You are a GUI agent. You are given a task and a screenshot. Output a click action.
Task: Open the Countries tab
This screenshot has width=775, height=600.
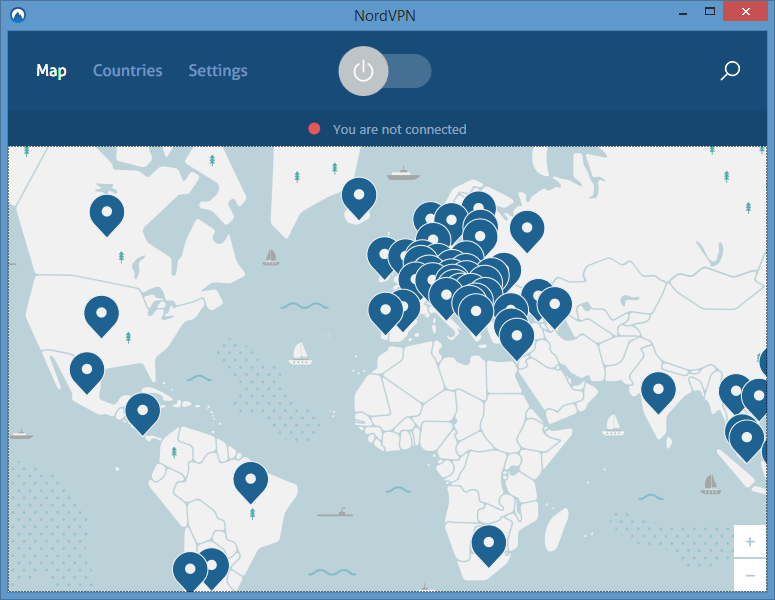(128, 71)
